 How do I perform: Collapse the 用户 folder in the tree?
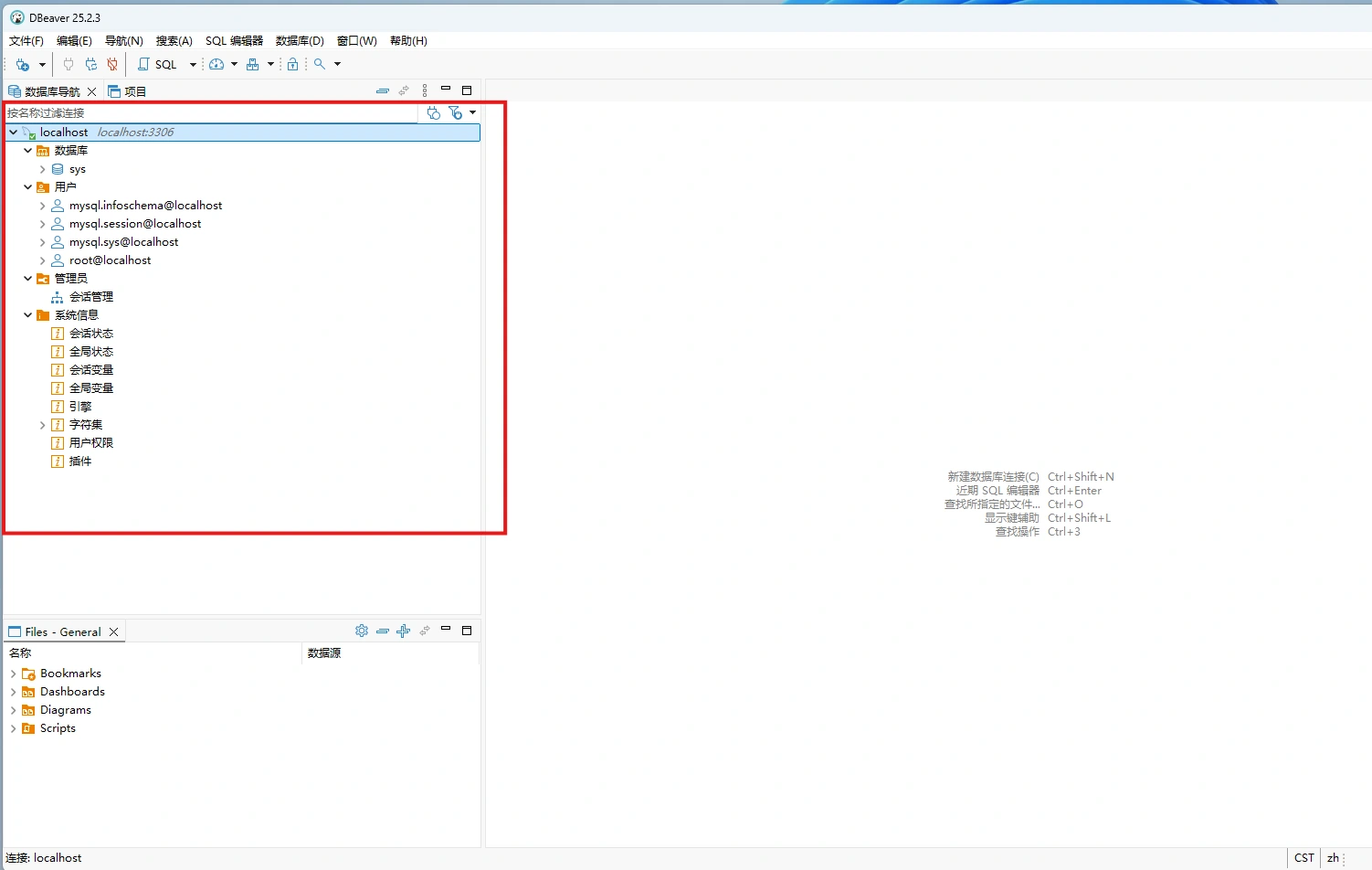tap(27, 187)
